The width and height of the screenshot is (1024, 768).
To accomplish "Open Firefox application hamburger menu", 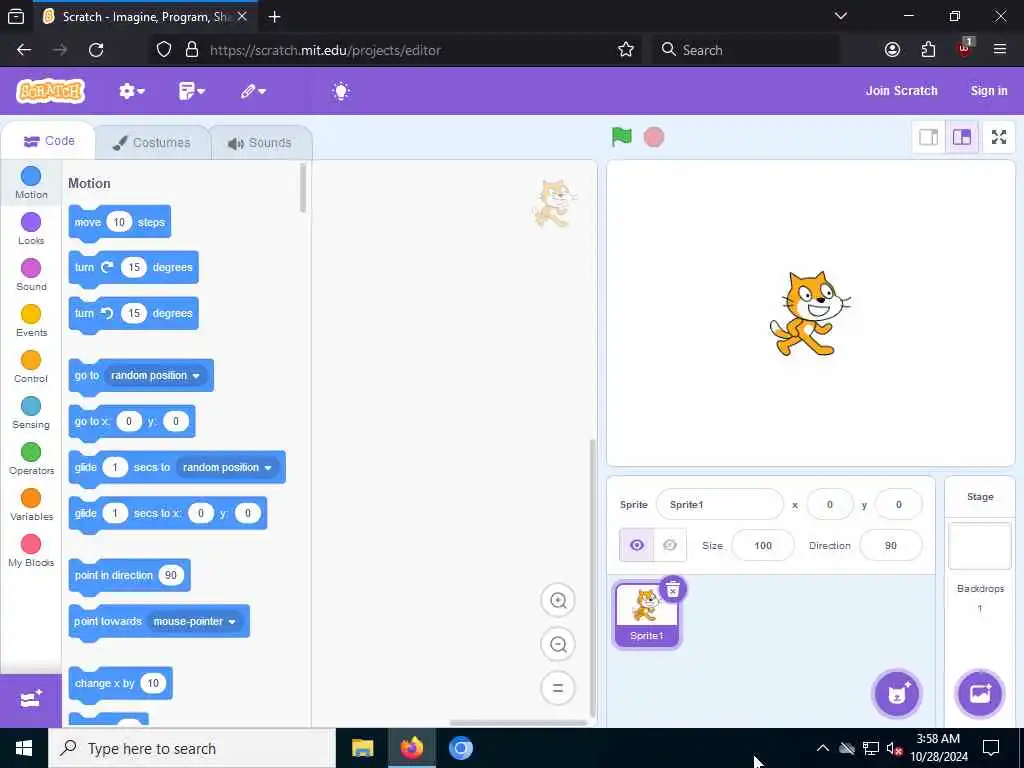I will 1000,50.
